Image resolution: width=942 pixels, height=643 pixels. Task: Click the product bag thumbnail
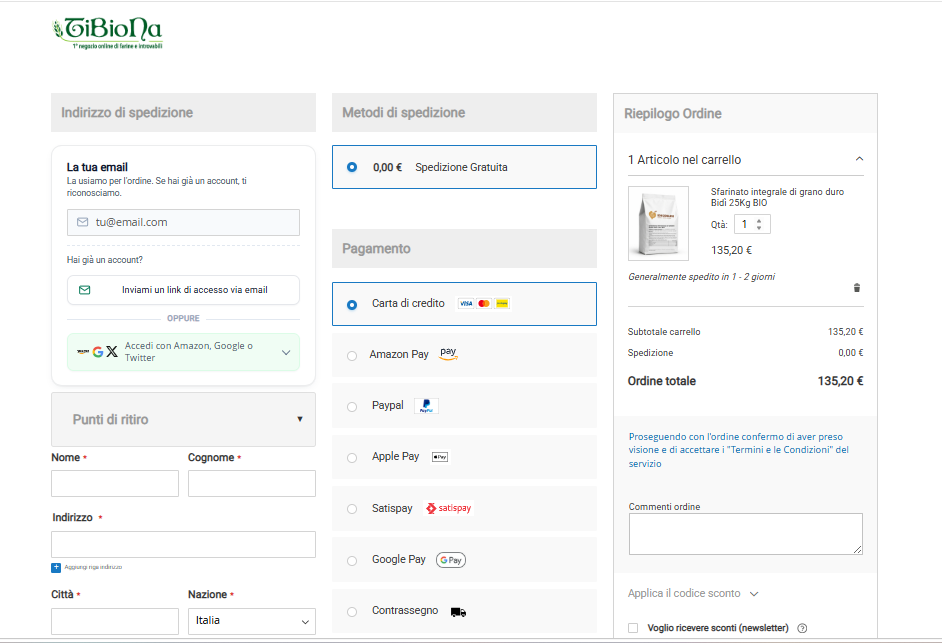click(x=658, y=224)
